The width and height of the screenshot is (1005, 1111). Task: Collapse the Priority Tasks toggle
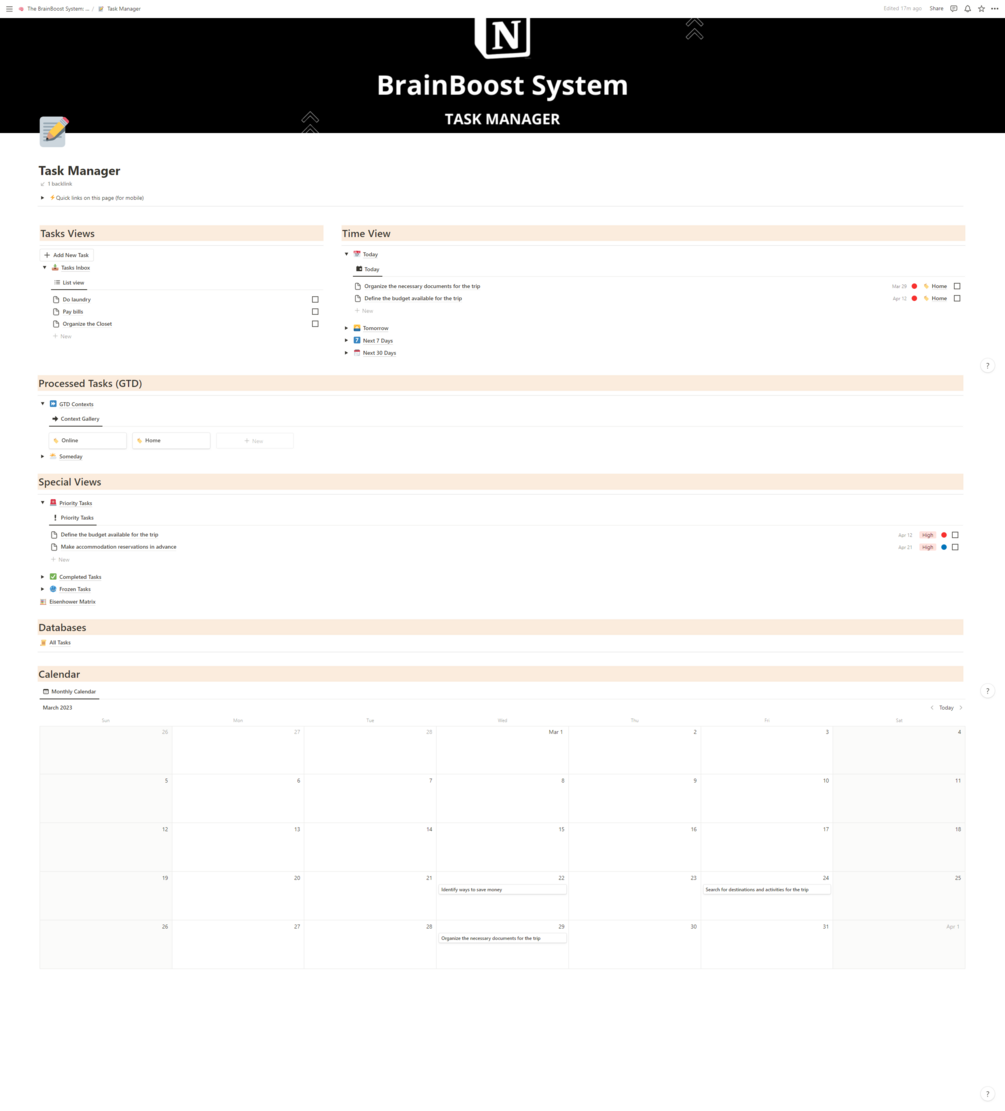coord(43,502)
